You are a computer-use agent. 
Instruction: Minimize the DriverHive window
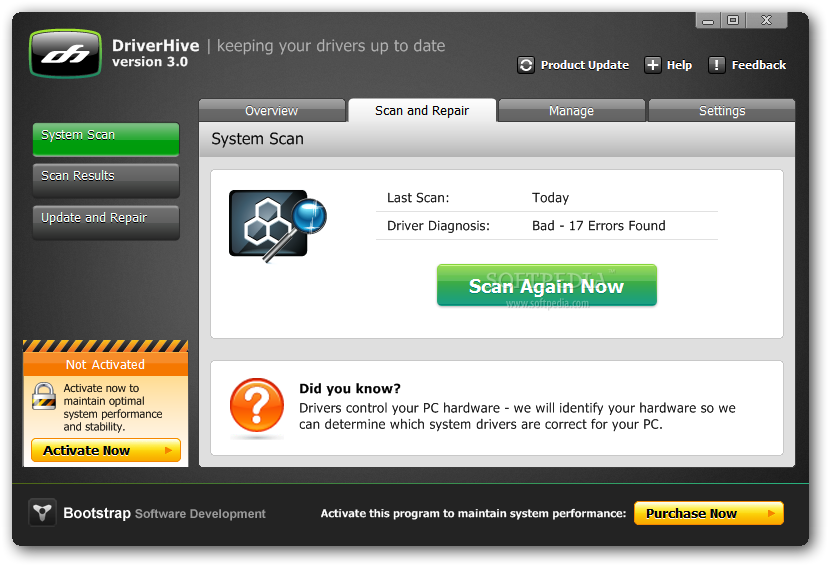[x=708, y=20]
